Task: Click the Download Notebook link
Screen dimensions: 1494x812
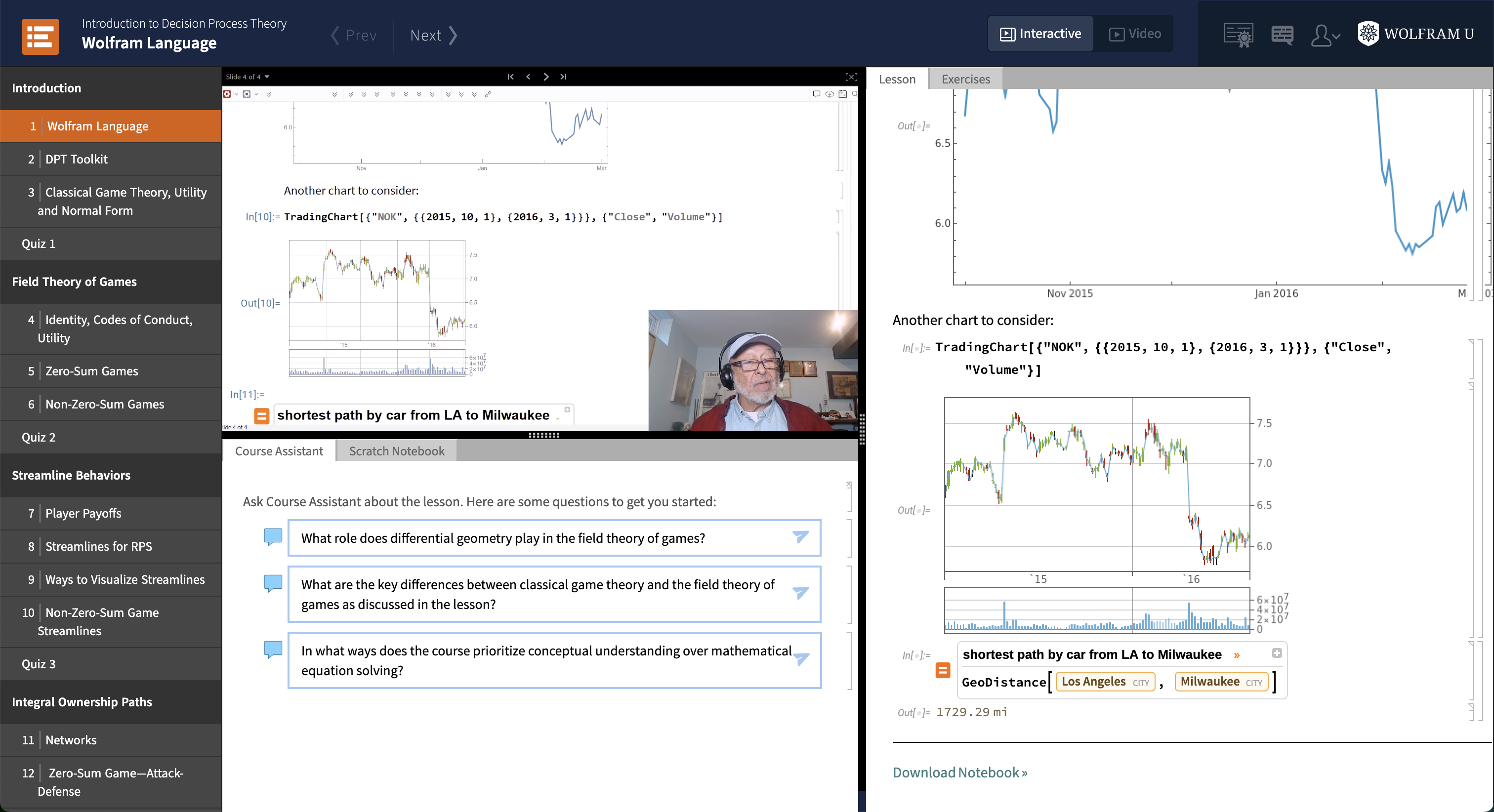Action: 960,772
